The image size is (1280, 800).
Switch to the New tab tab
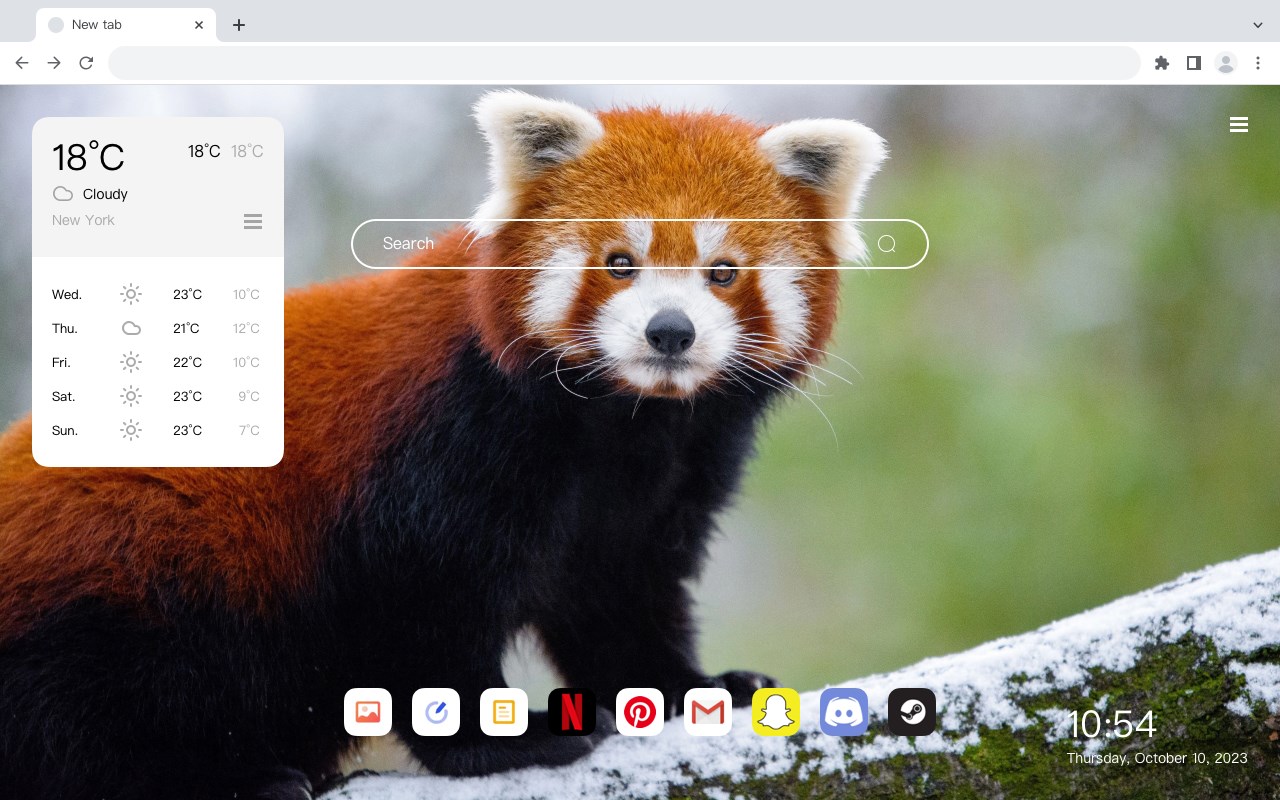click(x=120, y=25)
